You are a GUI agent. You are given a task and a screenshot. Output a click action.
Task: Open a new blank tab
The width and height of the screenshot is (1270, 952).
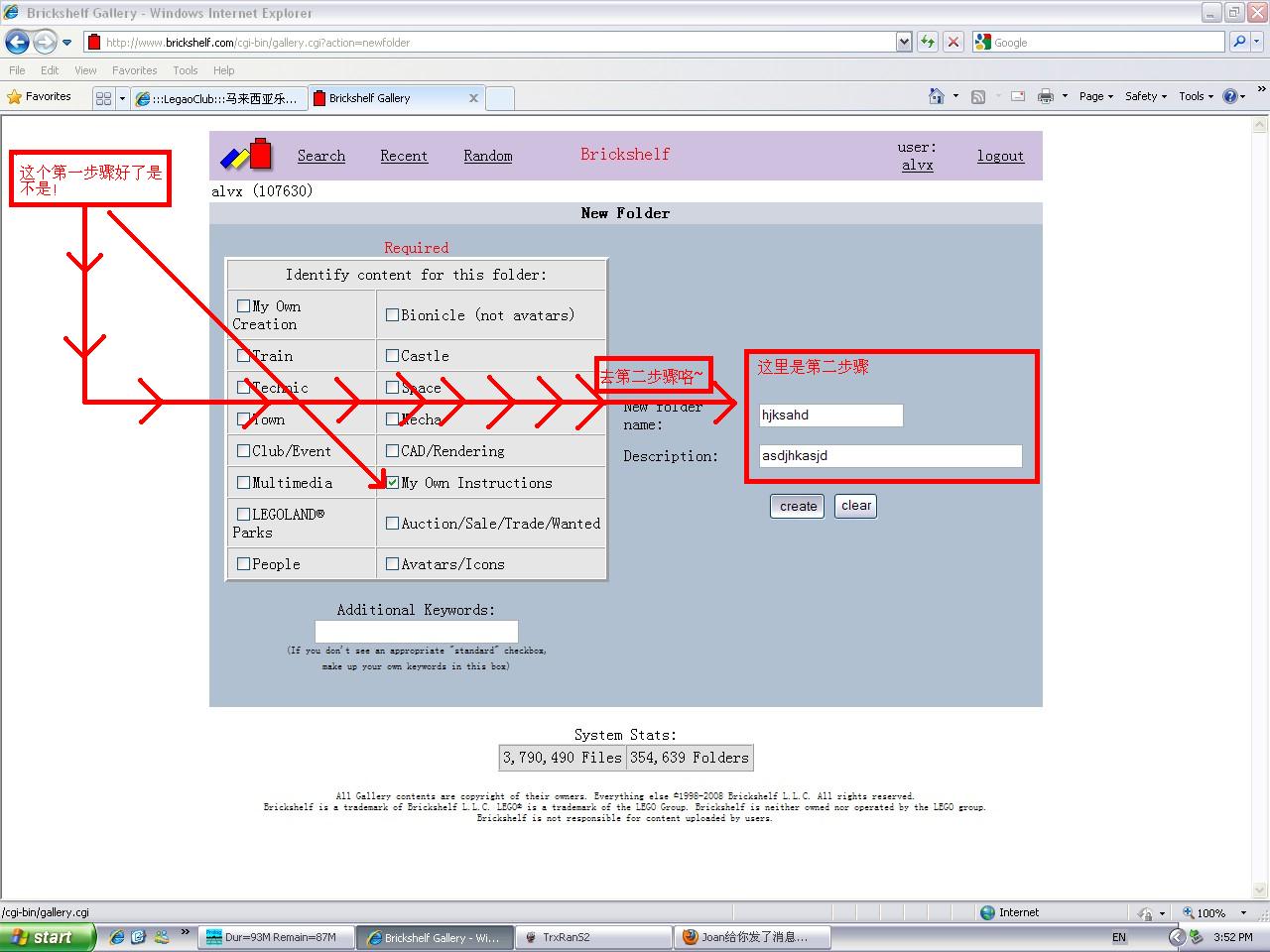(x=500, y=98)
